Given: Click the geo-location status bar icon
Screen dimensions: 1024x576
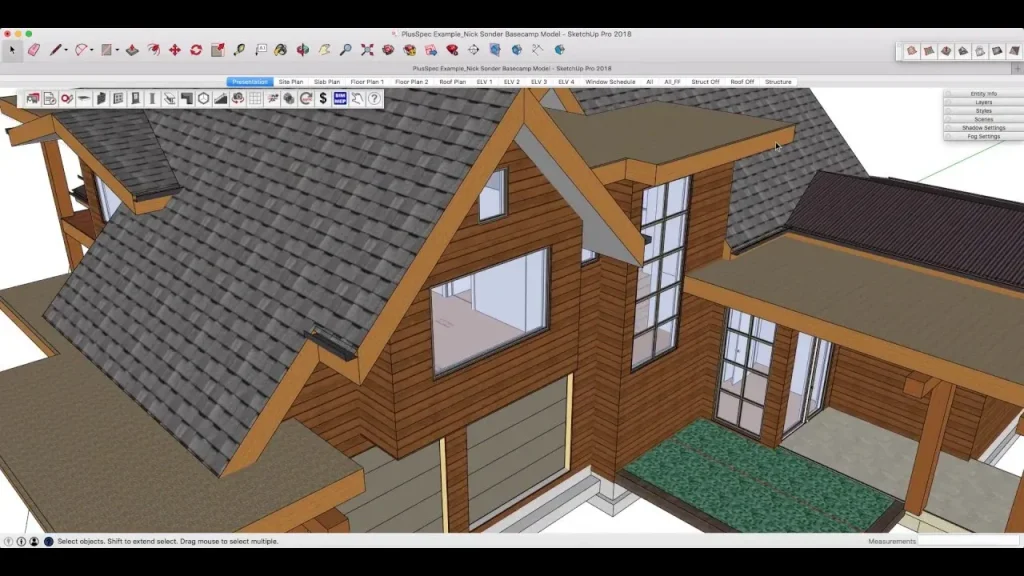Looking at the screenshot, I should pos(8,541).
